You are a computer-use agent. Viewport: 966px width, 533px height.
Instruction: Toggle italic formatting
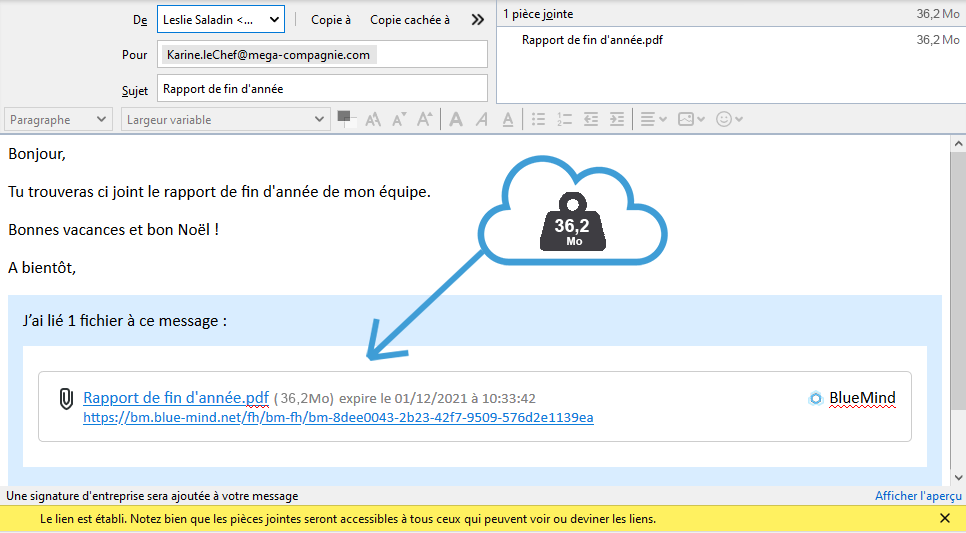click(482, 119)
